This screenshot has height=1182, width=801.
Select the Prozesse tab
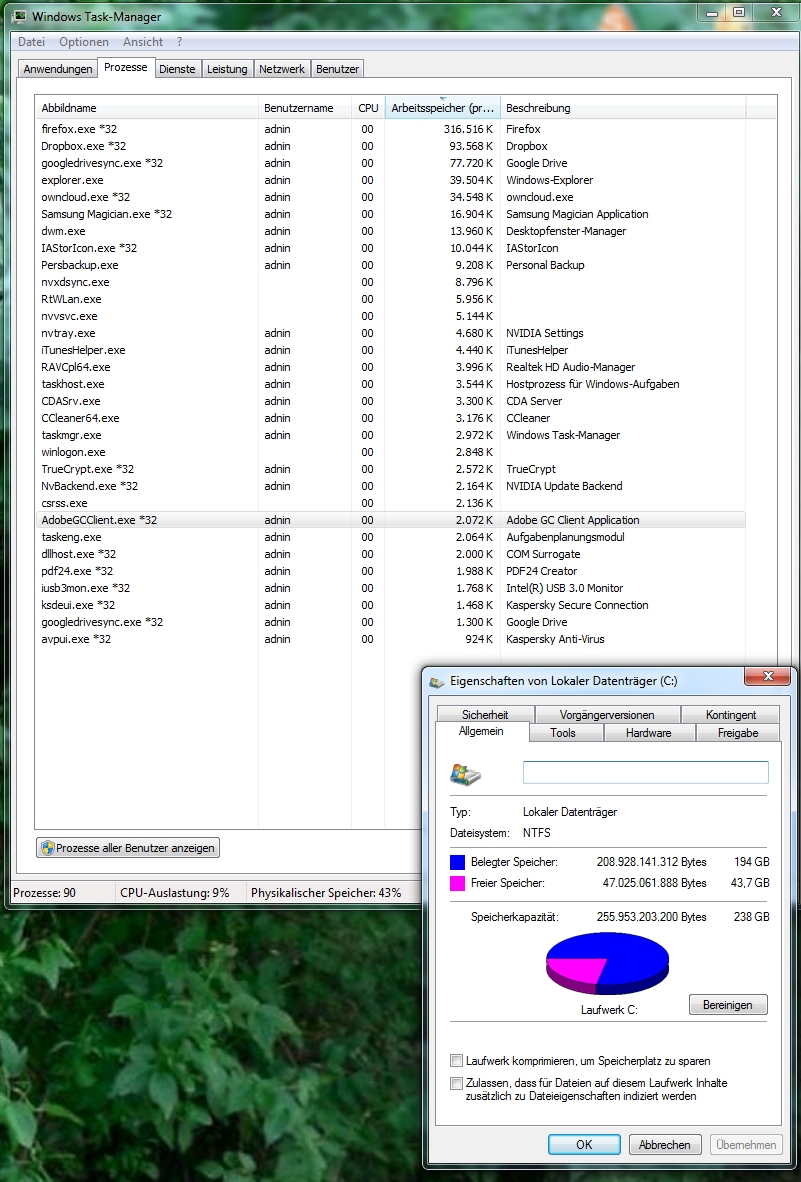point(126,67)
